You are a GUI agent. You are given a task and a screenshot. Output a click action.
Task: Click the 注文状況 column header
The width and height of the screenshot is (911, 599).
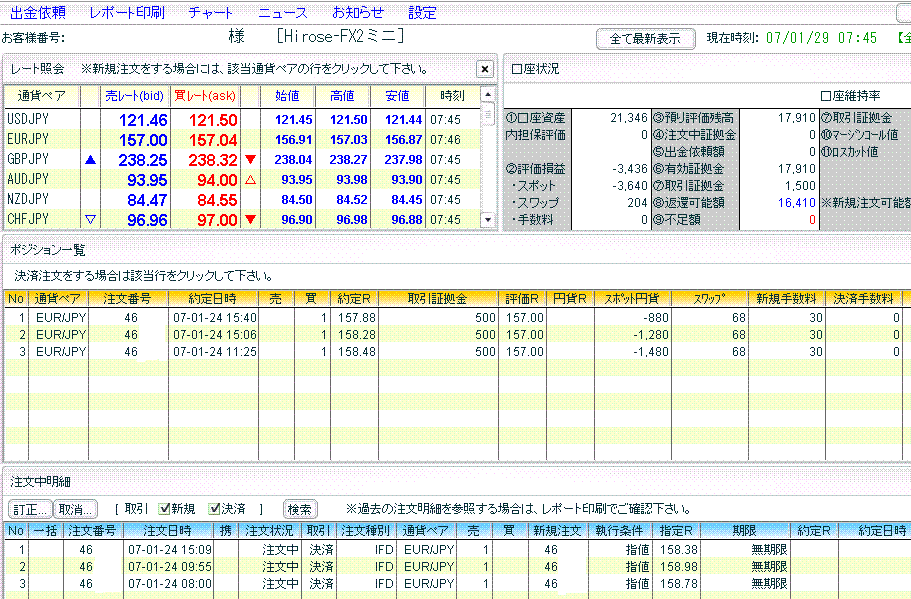coord(269,530)
